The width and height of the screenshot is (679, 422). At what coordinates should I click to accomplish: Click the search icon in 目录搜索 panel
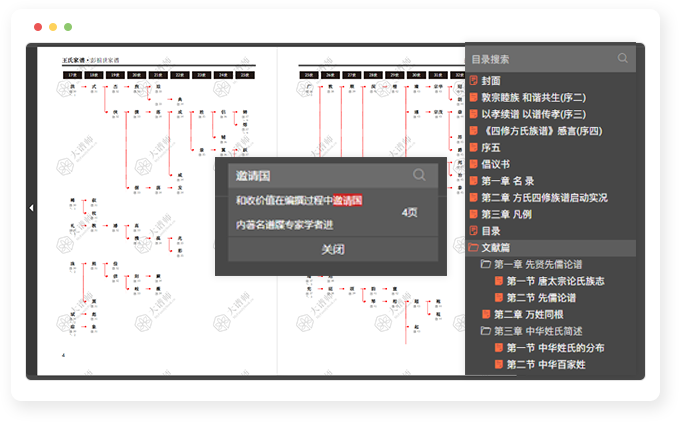click(623, 59)
